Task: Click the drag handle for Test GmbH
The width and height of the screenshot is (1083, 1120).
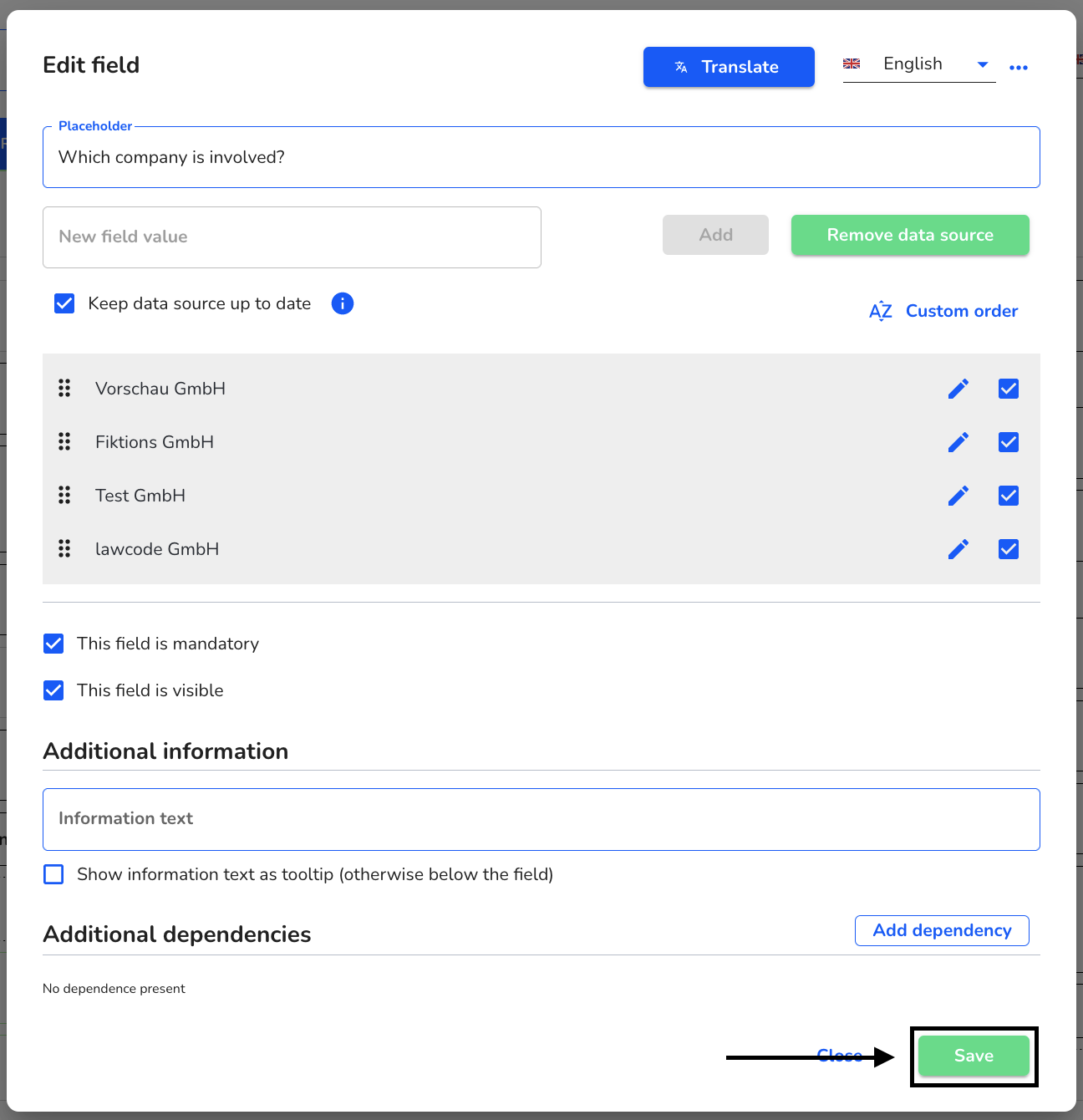Action: pyautogui.click(x=64, y=495)
